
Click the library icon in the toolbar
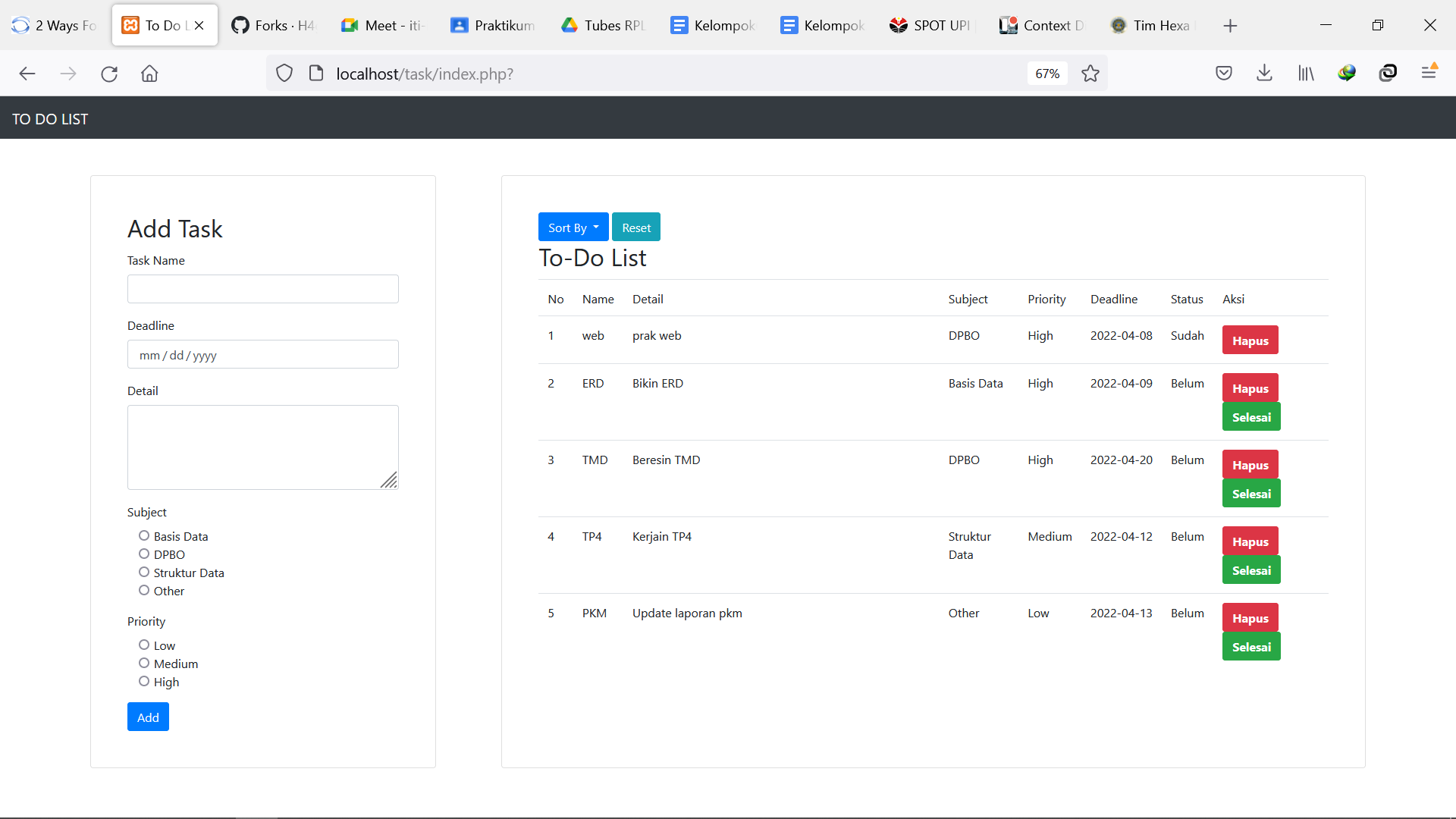[x=1306, y=73]
